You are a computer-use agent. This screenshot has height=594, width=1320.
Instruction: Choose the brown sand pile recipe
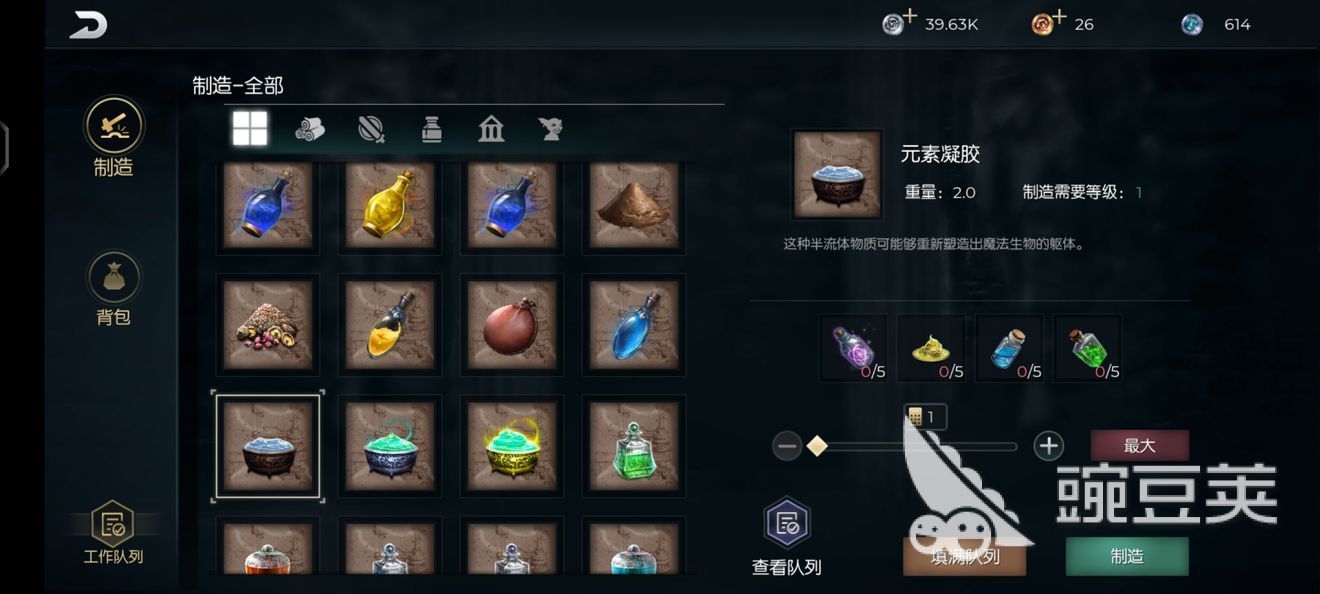tap(634, 205)
